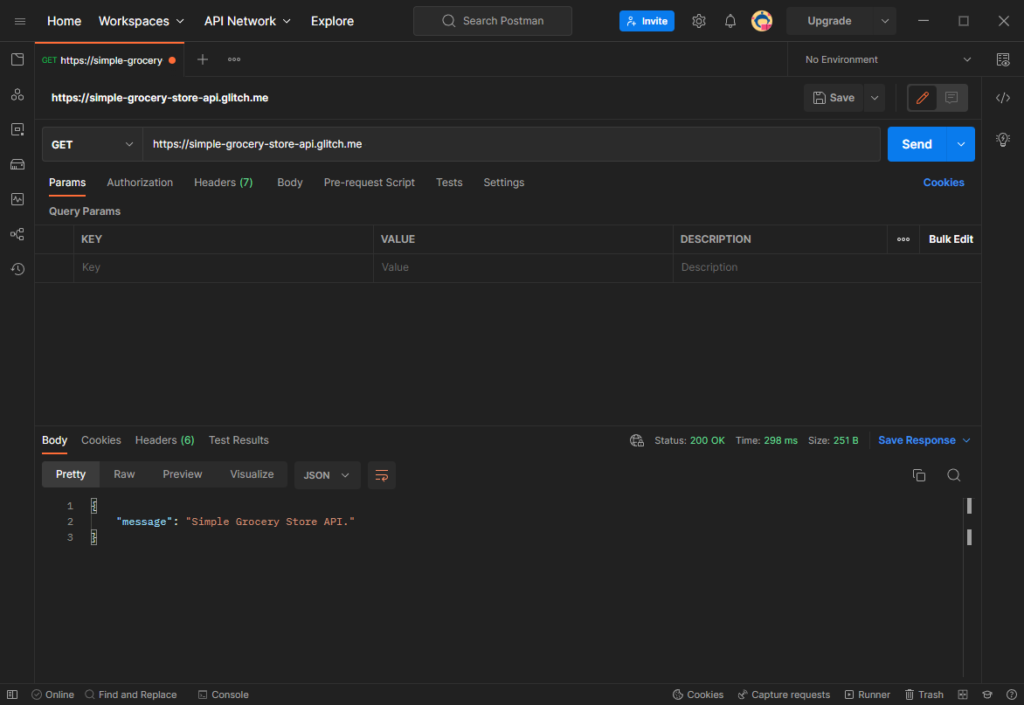Open the Collections sidebar icon
1024x705 pixels.
(x=17, y=60)
